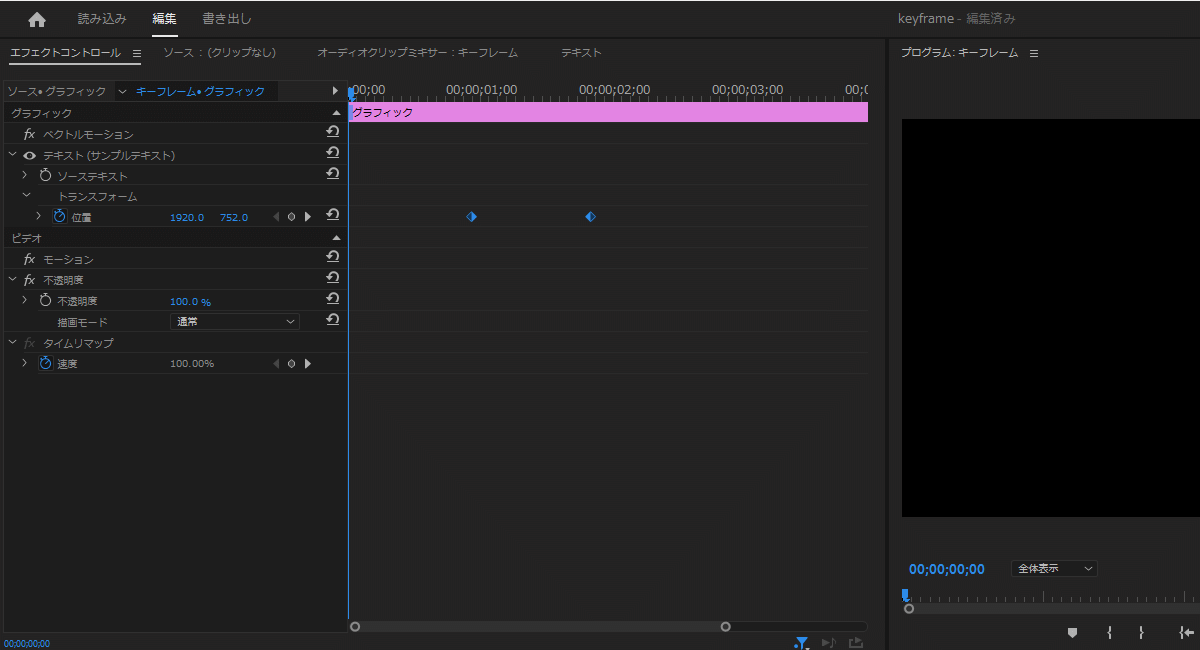Open the エフェクトコントロール panel menu icon
The height and width of the screenshot is (650, 1200).
(x=137, y=53)
